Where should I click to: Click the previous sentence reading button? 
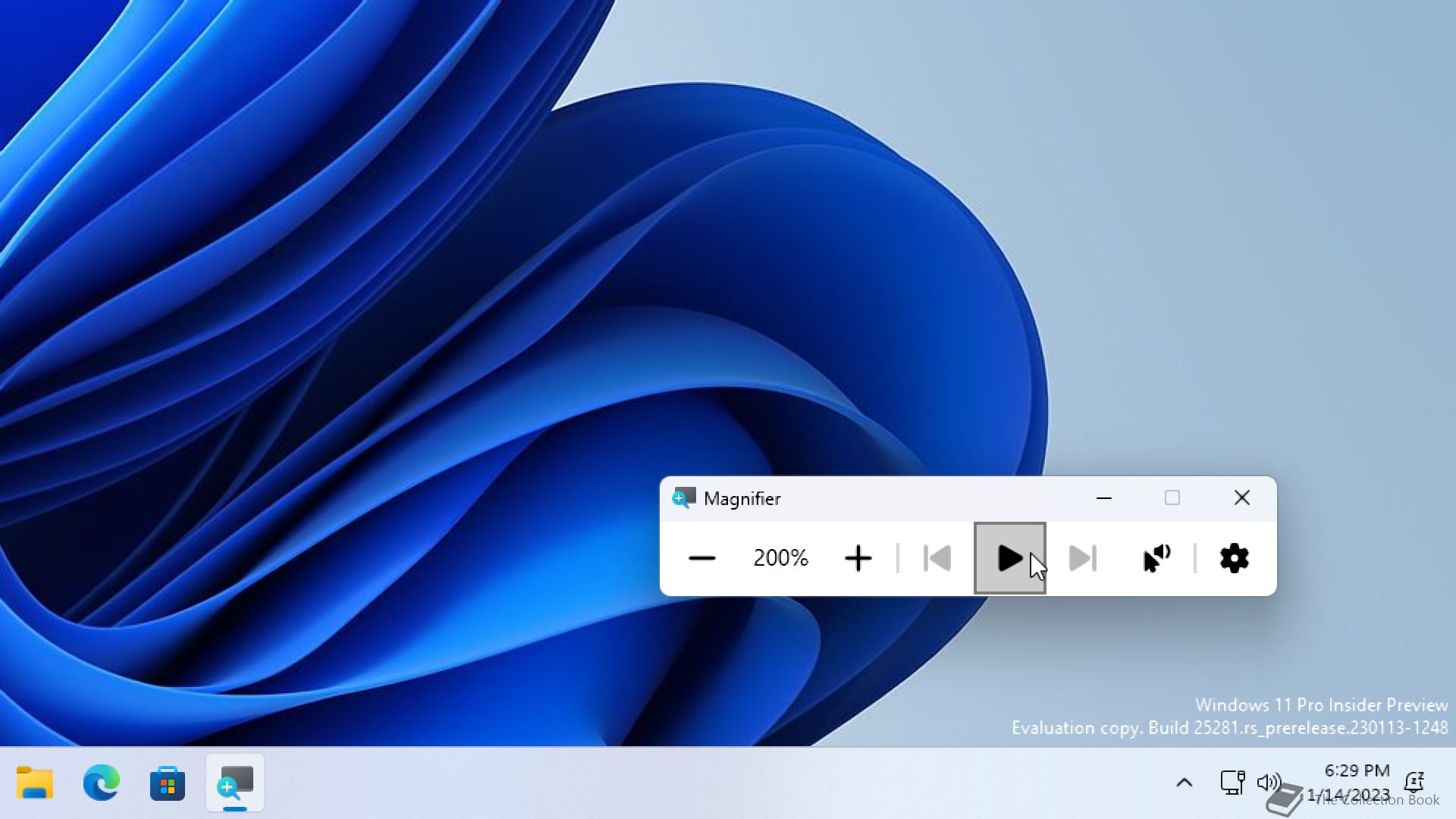click(937, 559)
